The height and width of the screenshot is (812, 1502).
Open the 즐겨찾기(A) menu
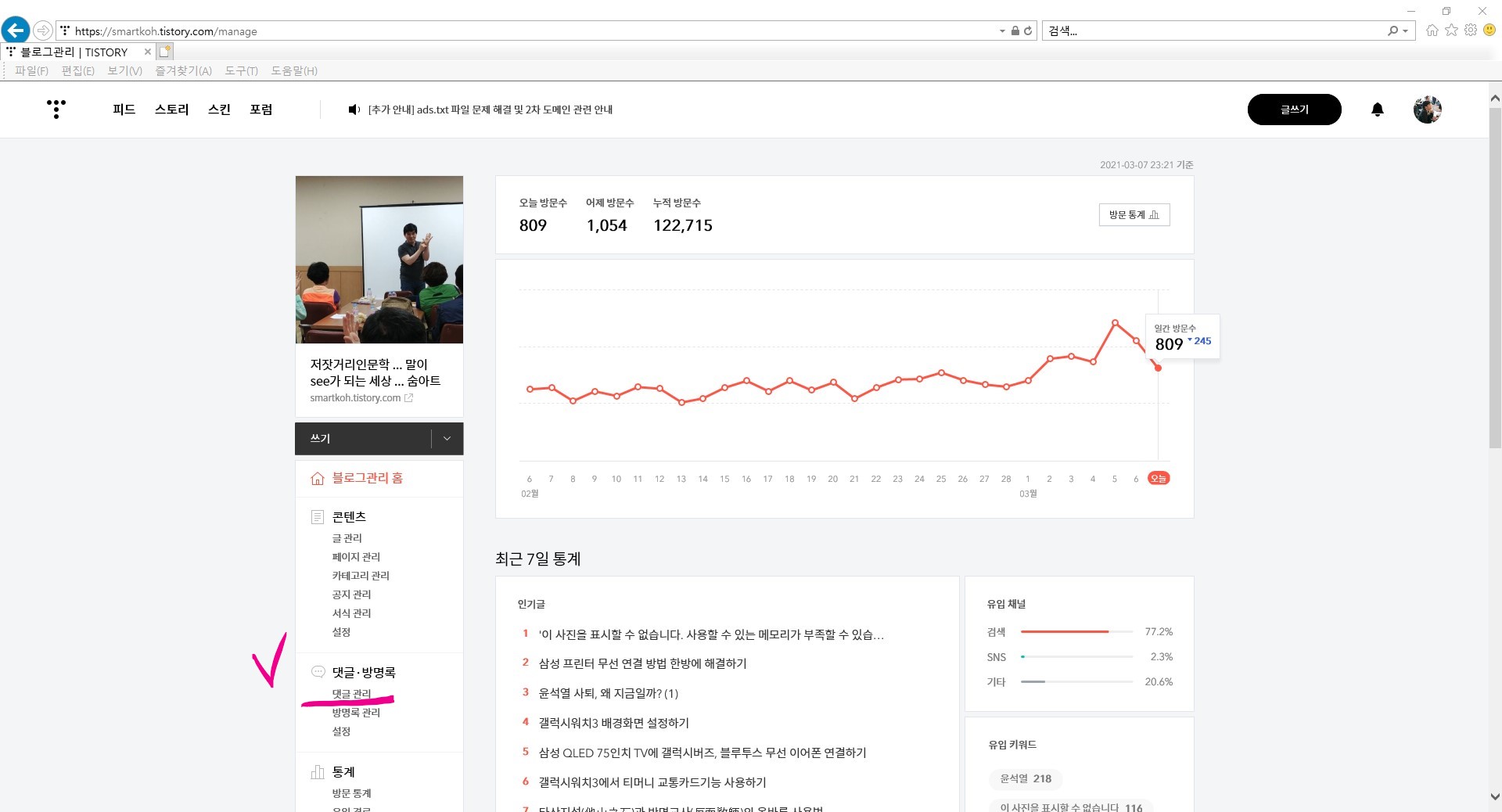[183, 70]
